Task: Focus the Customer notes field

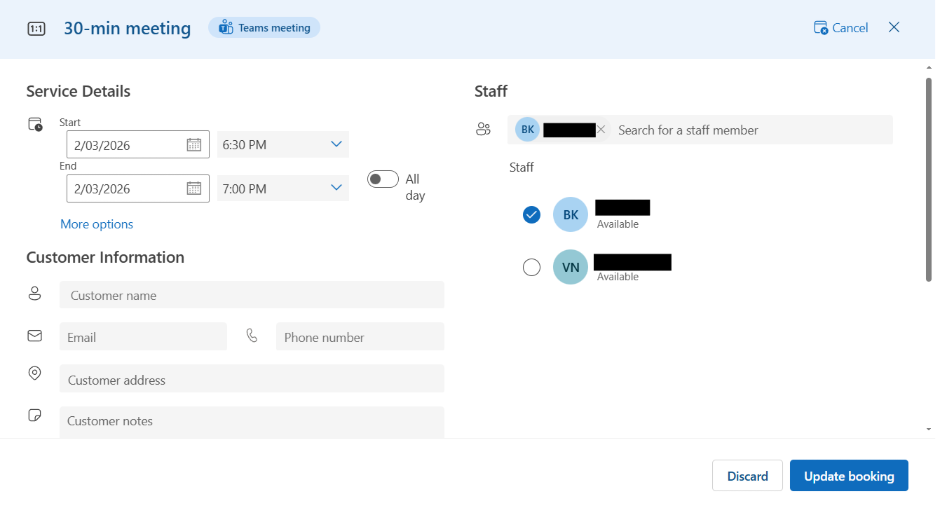Action: click(252, 422)
